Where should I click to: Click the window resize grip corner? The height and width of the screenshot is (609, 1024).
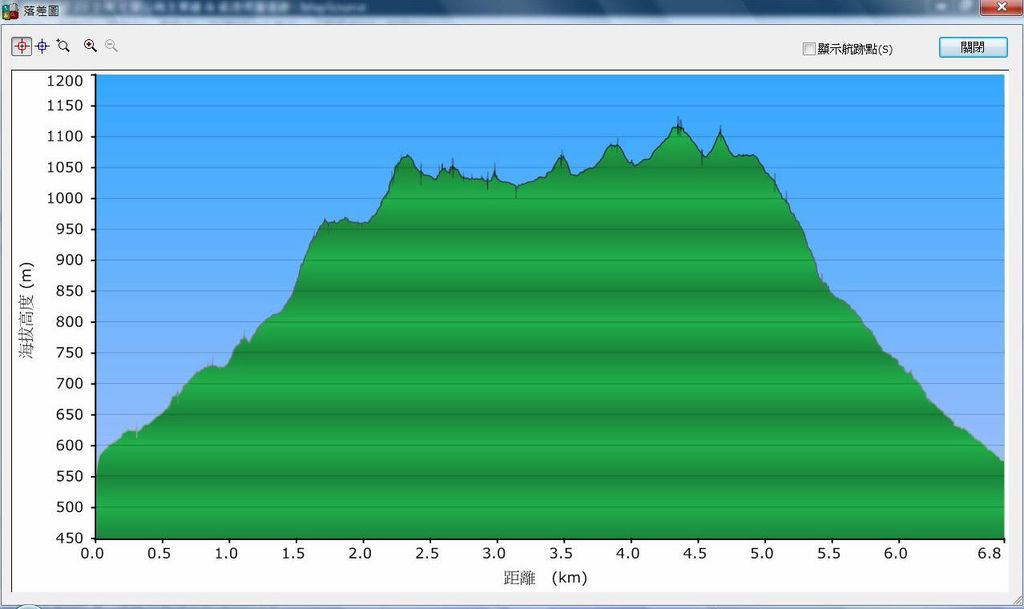pos(1017,602)
